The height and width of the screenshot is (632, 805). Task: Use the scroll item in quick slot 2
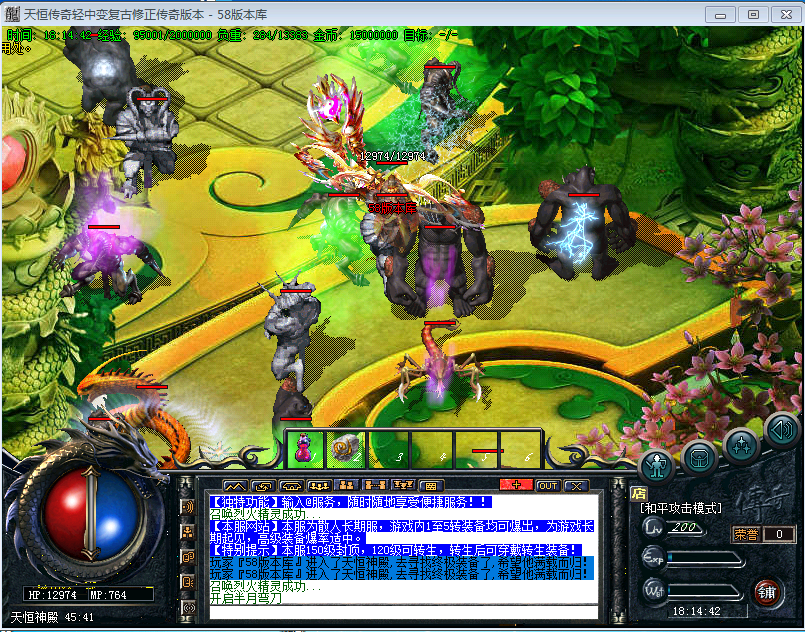[347, 448]
